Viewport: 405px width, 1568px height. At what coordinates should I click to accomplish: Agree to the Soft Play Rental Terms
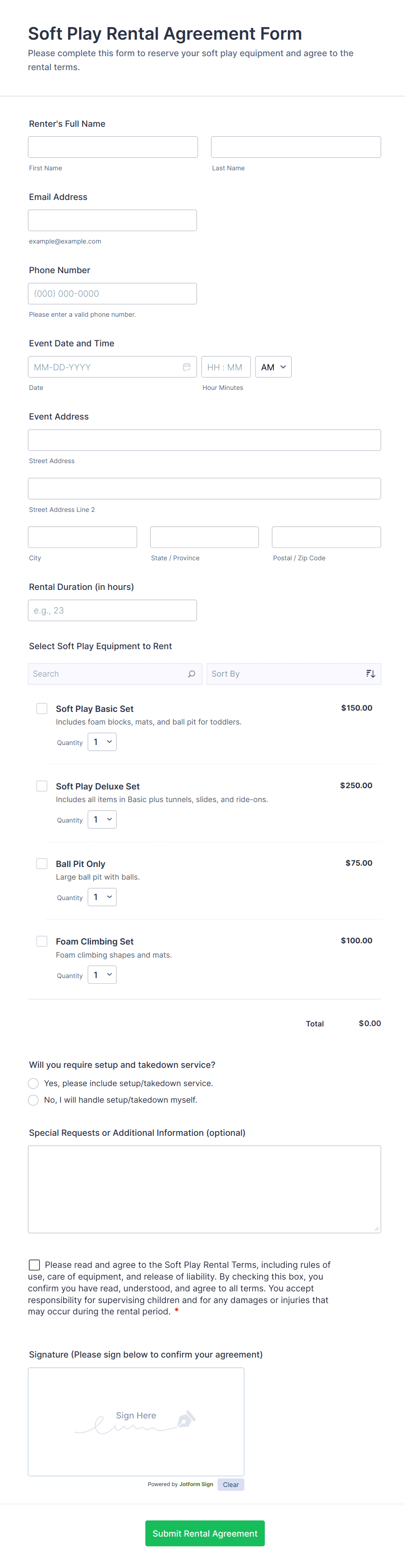pos(35,1265)
